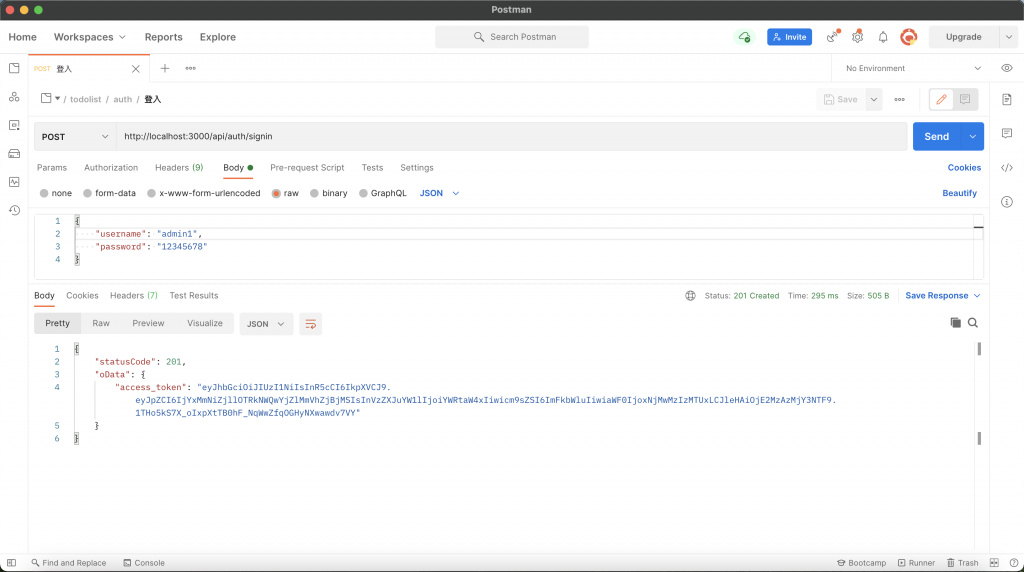Toggle the sidebar icon in status bar
The height and width of the screenshot is (572, 1024).
(x=11, y=563)
